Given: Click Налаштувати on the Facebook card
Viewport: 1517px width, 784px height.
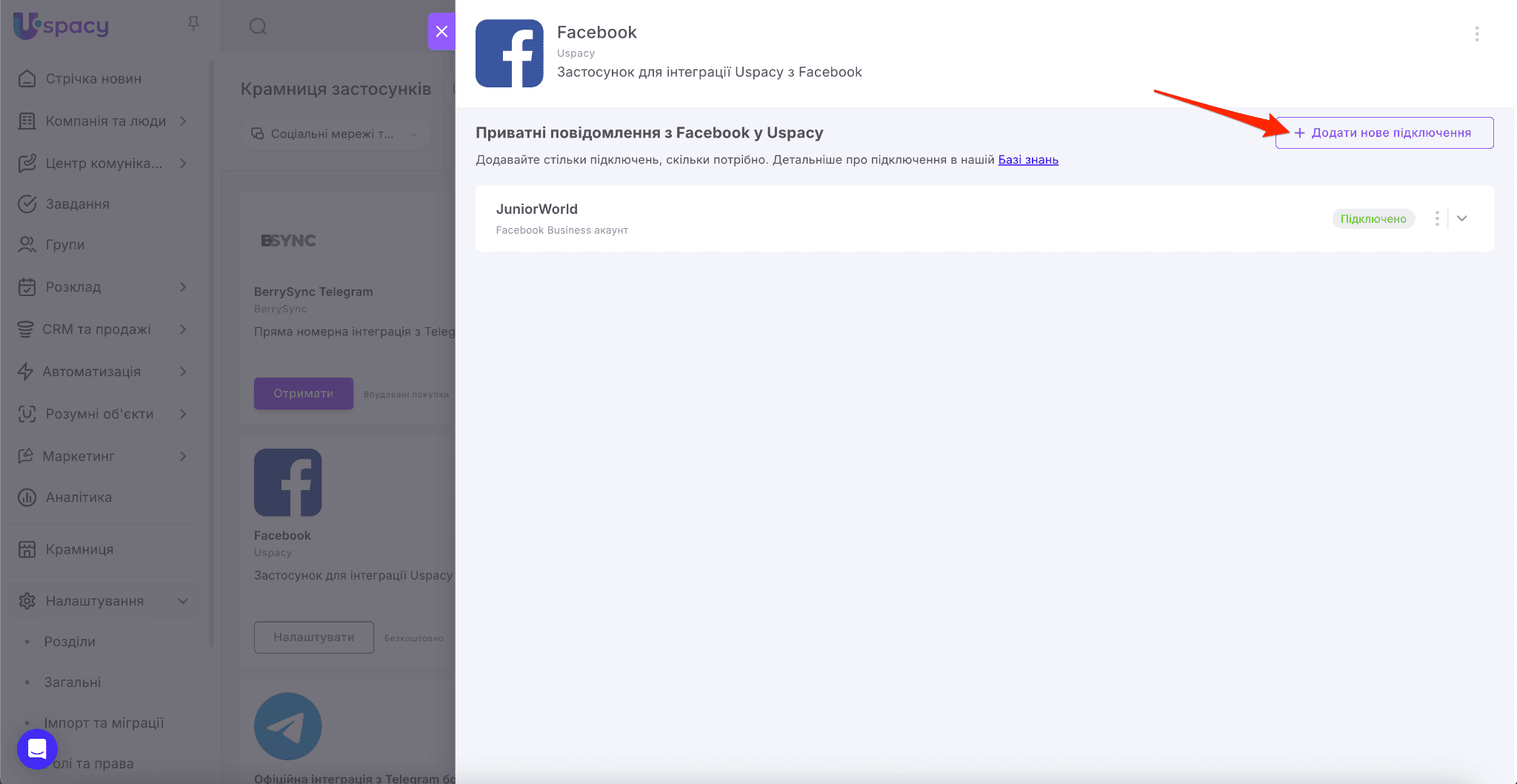Looking at the screenshot, I should pyautogui.click(x=314, y=637).
